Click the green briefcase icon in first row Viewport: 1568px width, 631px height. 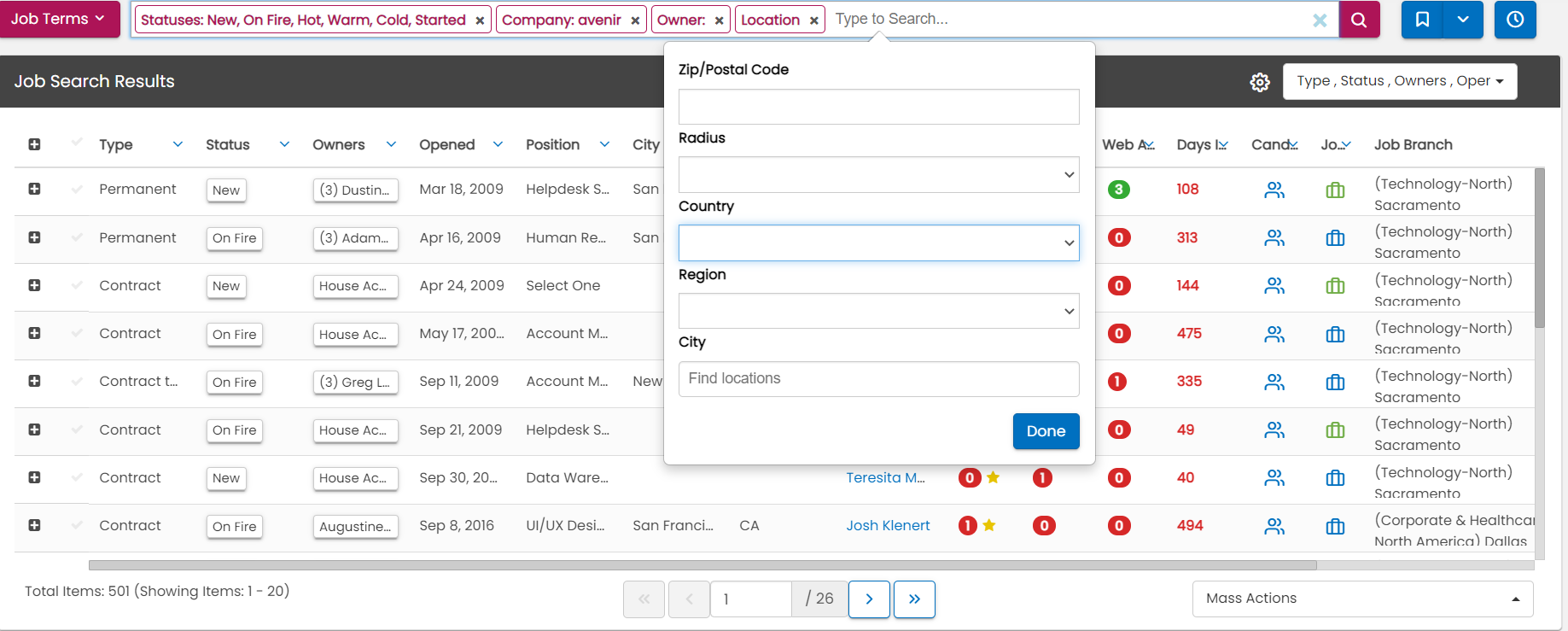tap(1335, 190)
